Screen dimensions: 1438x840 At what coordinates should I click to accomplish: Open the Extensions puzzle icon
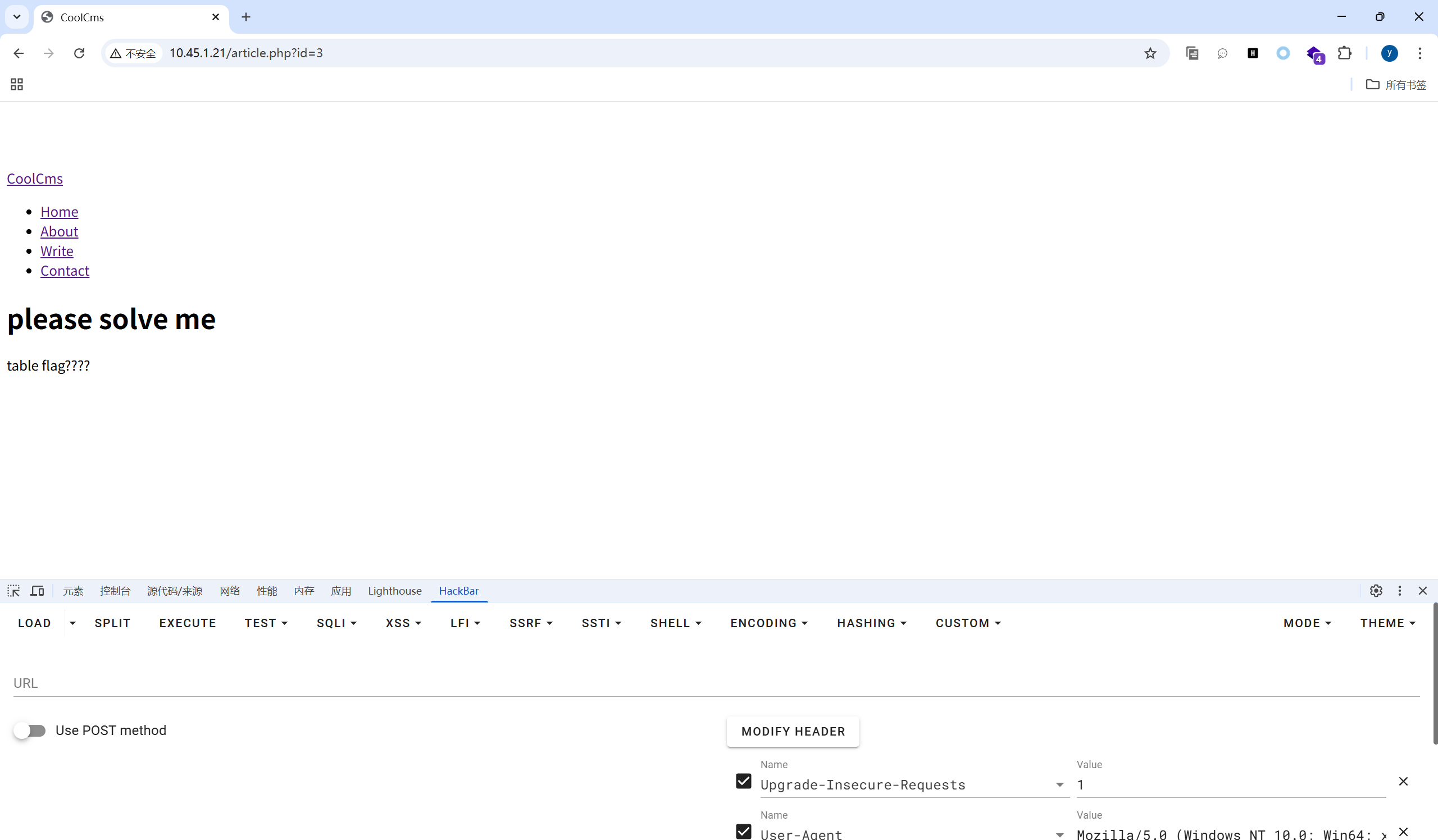click(x=1344, y=53)
